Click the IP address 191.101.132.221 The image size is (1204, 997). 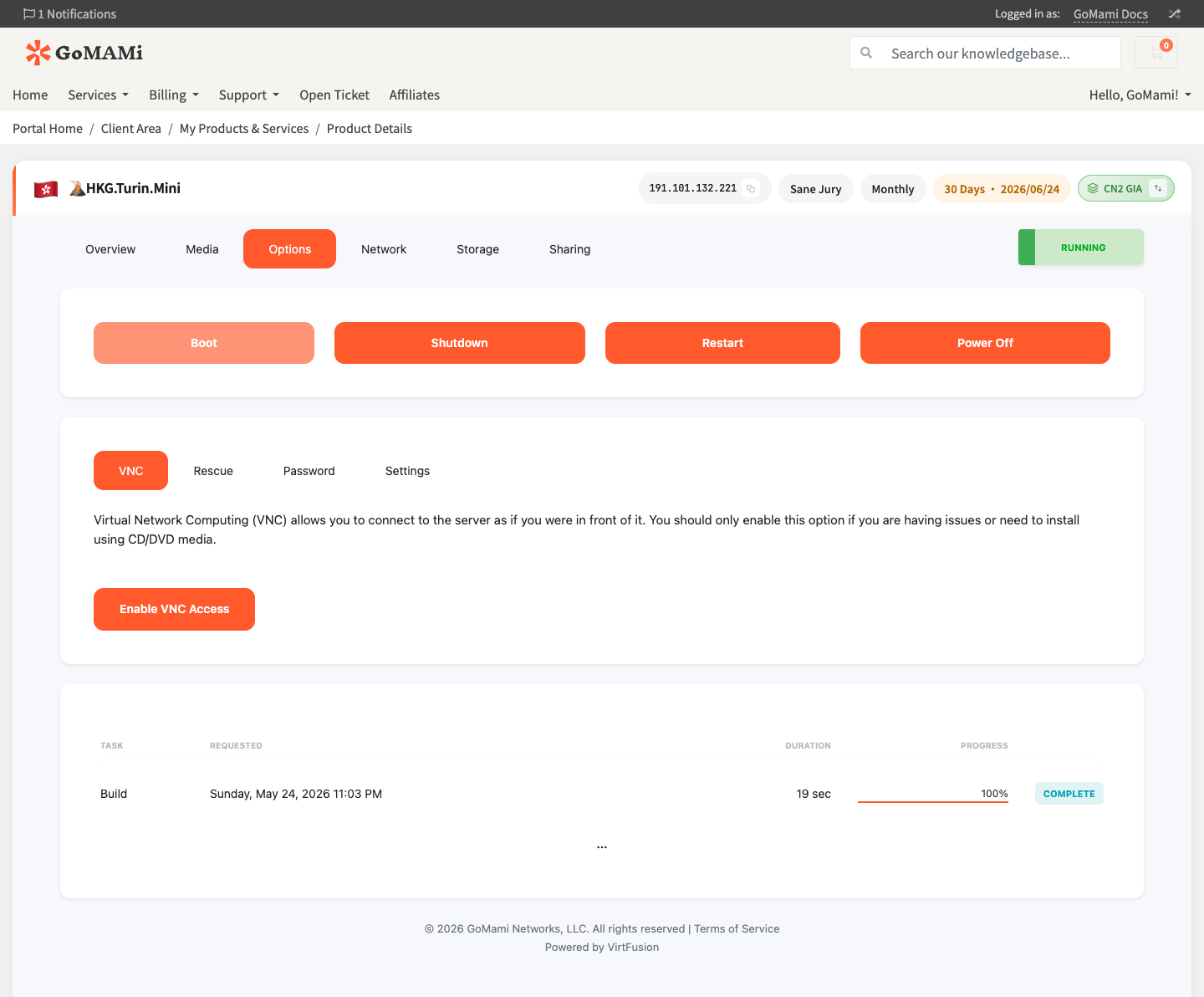pyautogui.click(x=693, y=189)
